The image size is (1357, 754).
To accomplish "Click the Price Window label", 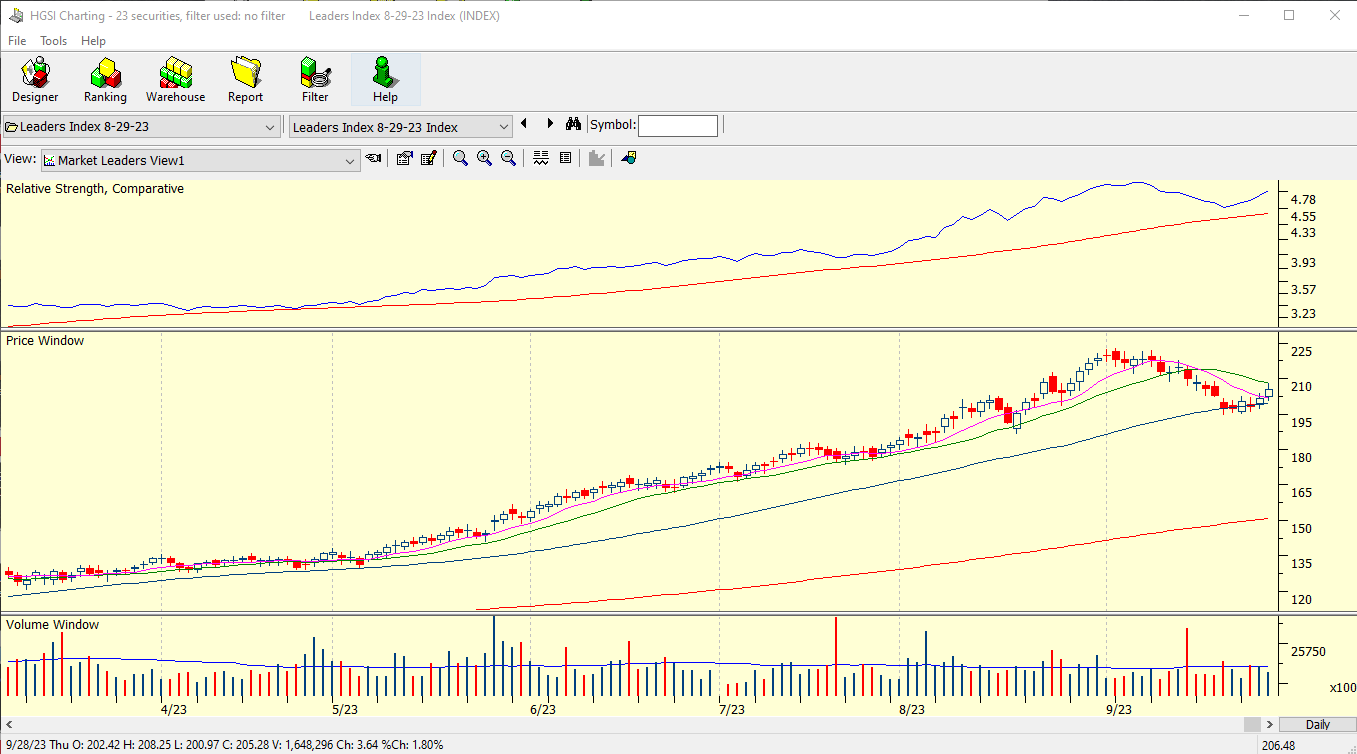I will [45, 341].
